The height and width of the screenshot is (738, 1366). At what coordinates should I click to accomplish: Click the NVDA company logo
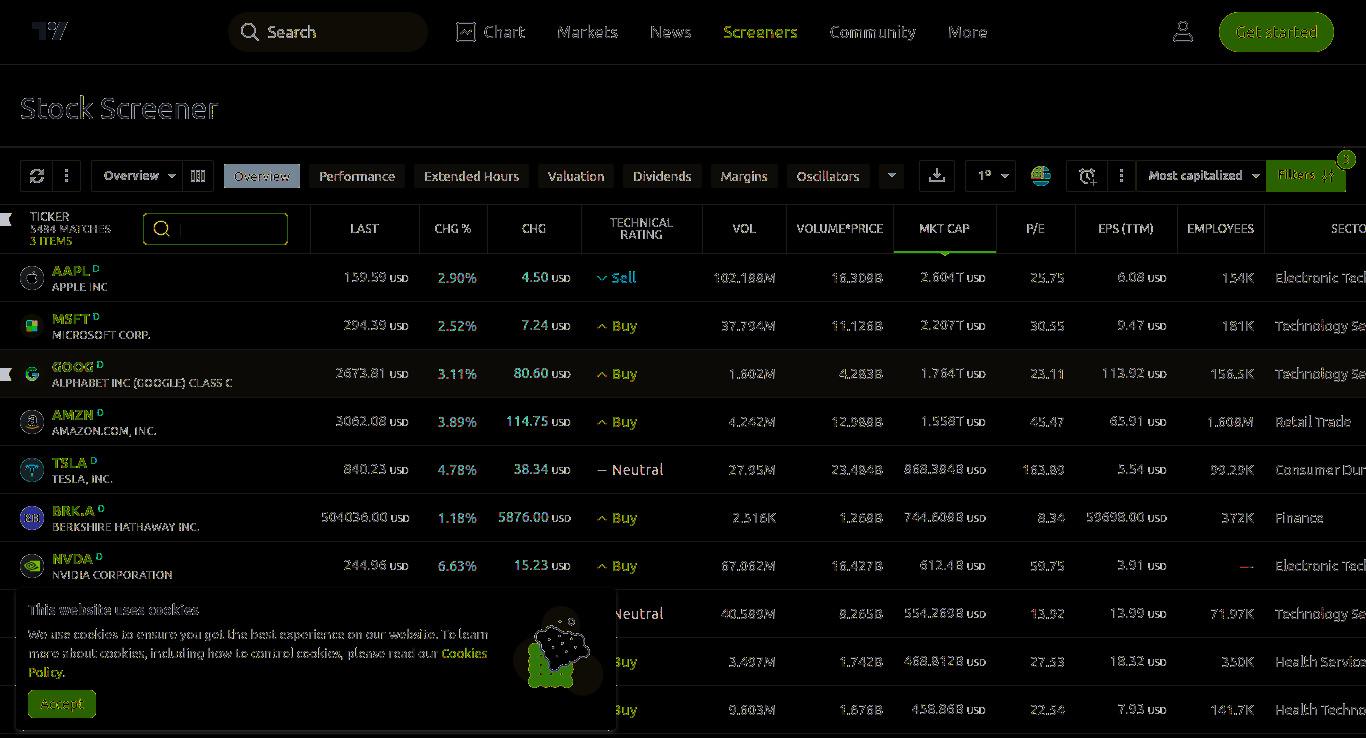(32, 566)
